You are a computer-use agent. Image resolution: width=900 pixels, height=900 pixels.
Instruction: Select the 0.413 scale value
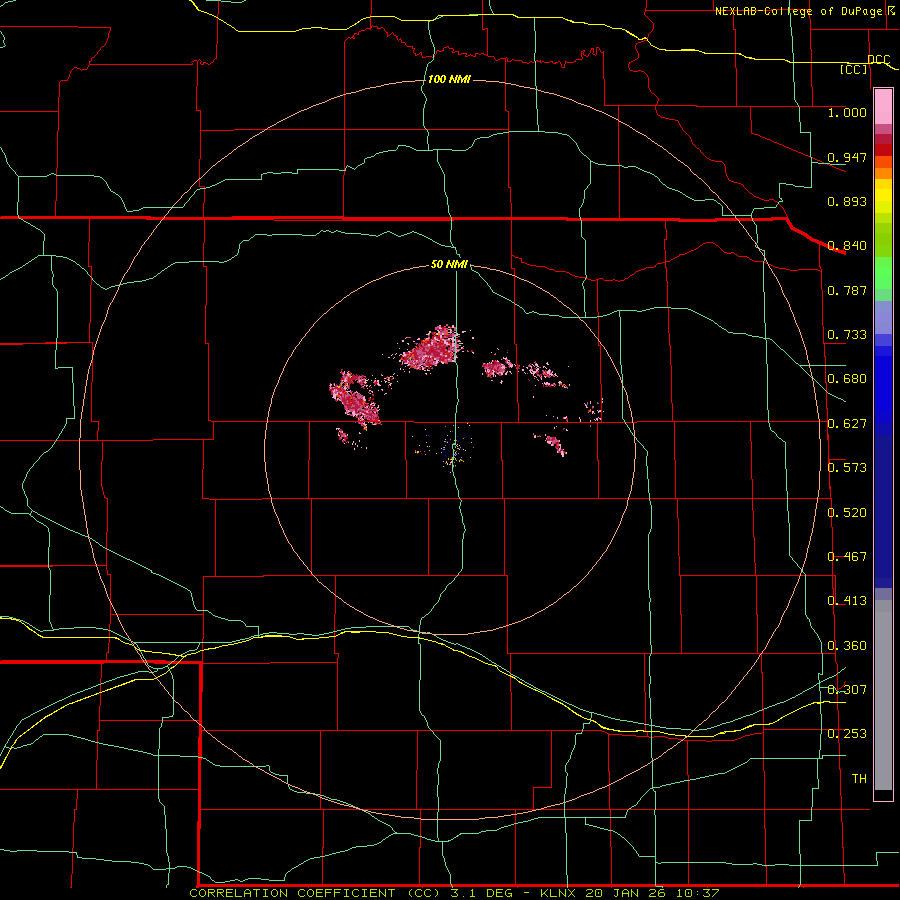847,601
